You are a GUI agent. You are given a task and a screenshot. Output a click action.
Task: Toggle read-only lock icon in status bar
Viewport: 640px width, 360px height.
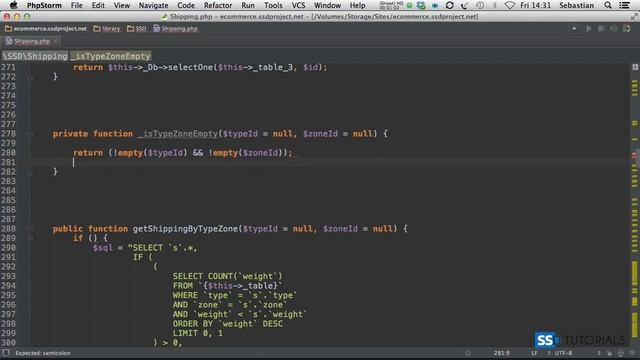(609, 353)
